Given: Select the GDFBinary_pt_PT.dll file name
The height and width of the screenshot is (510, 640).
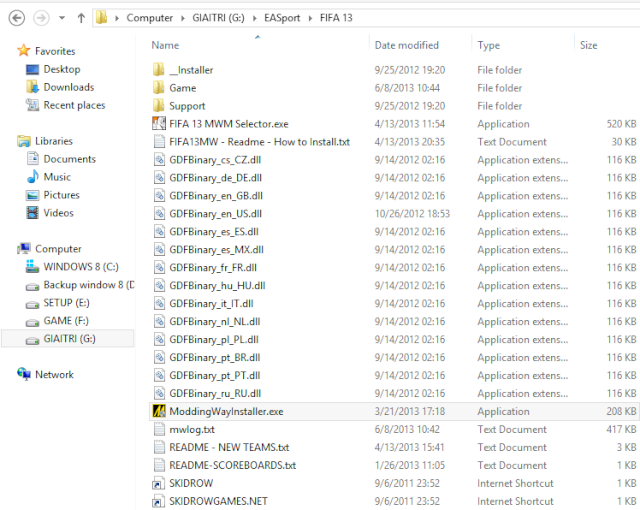Looking at the screenshot, I should (215, 376).
